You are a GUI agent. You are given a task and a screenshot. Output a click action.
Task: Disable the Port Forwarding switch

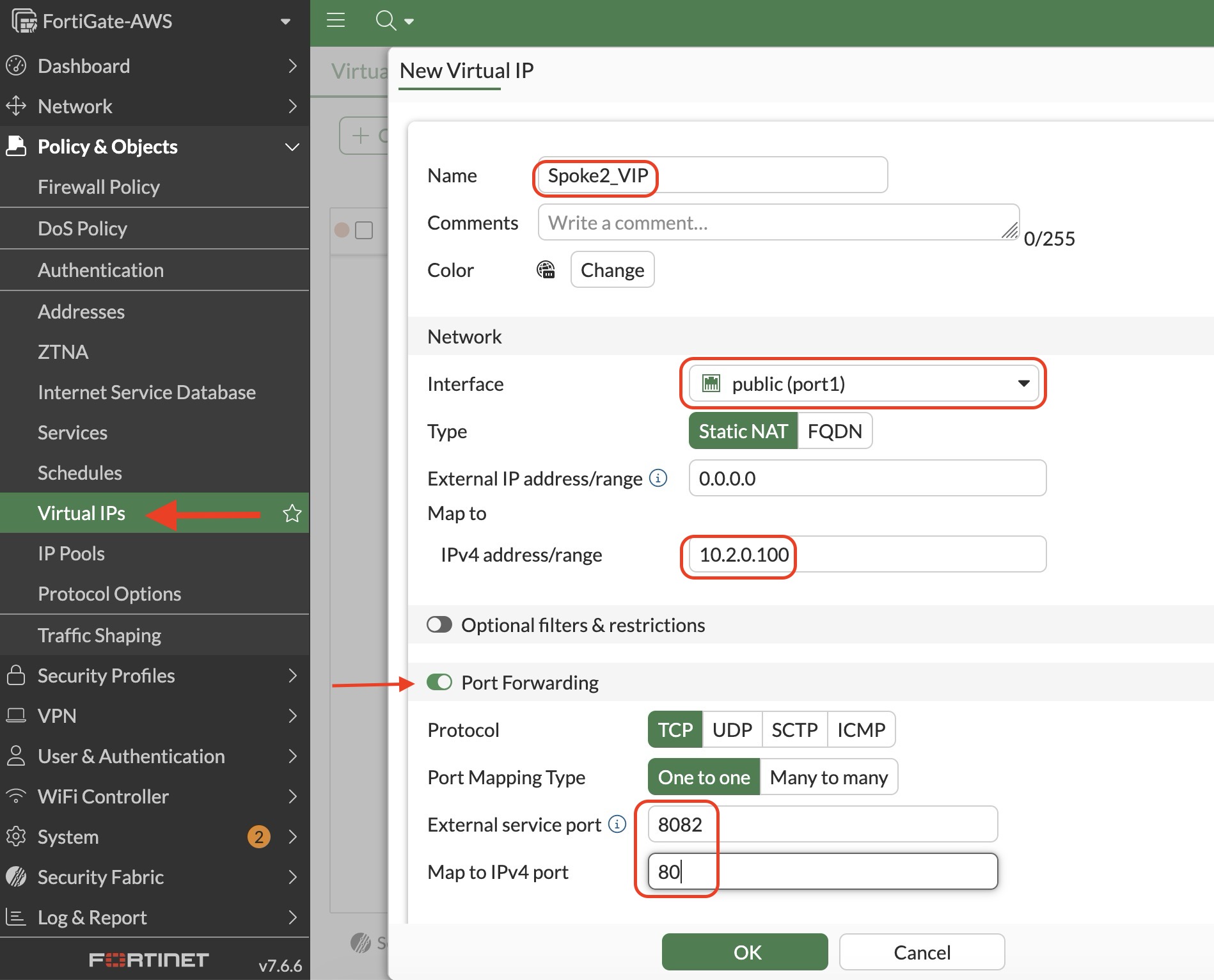coord(439,682)
